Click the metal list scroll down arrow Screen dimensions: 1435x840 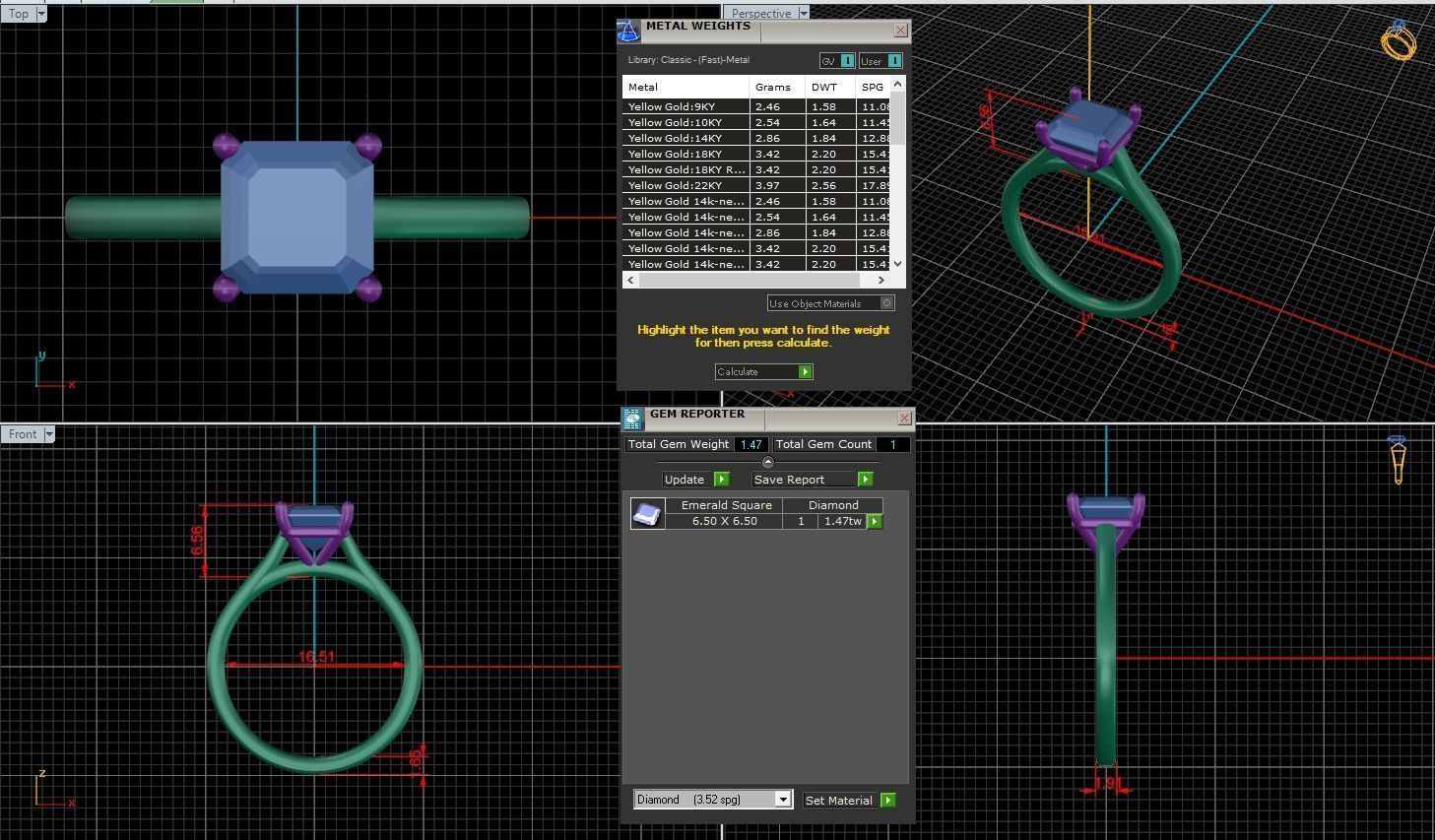[898, 265]
